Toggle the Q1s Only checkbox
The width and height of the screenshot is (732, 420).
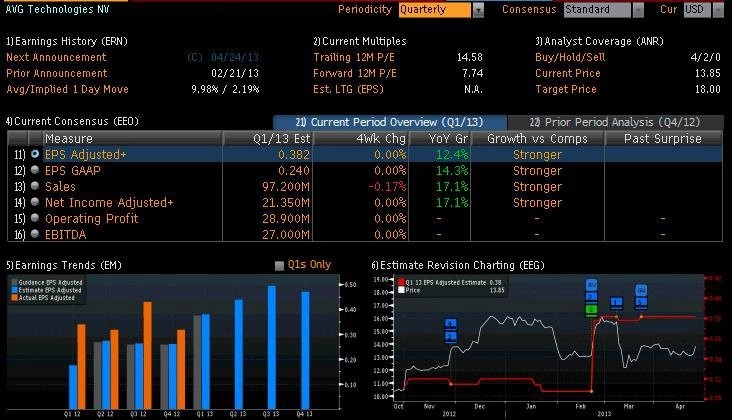coord(280,266)
